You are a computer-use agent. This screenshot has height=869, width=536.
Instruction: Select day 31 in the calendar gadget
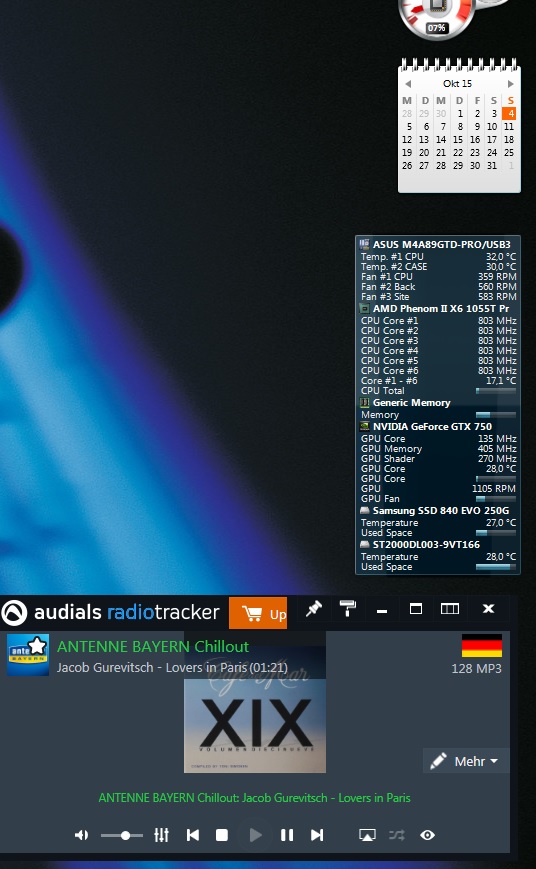point(492,166)
